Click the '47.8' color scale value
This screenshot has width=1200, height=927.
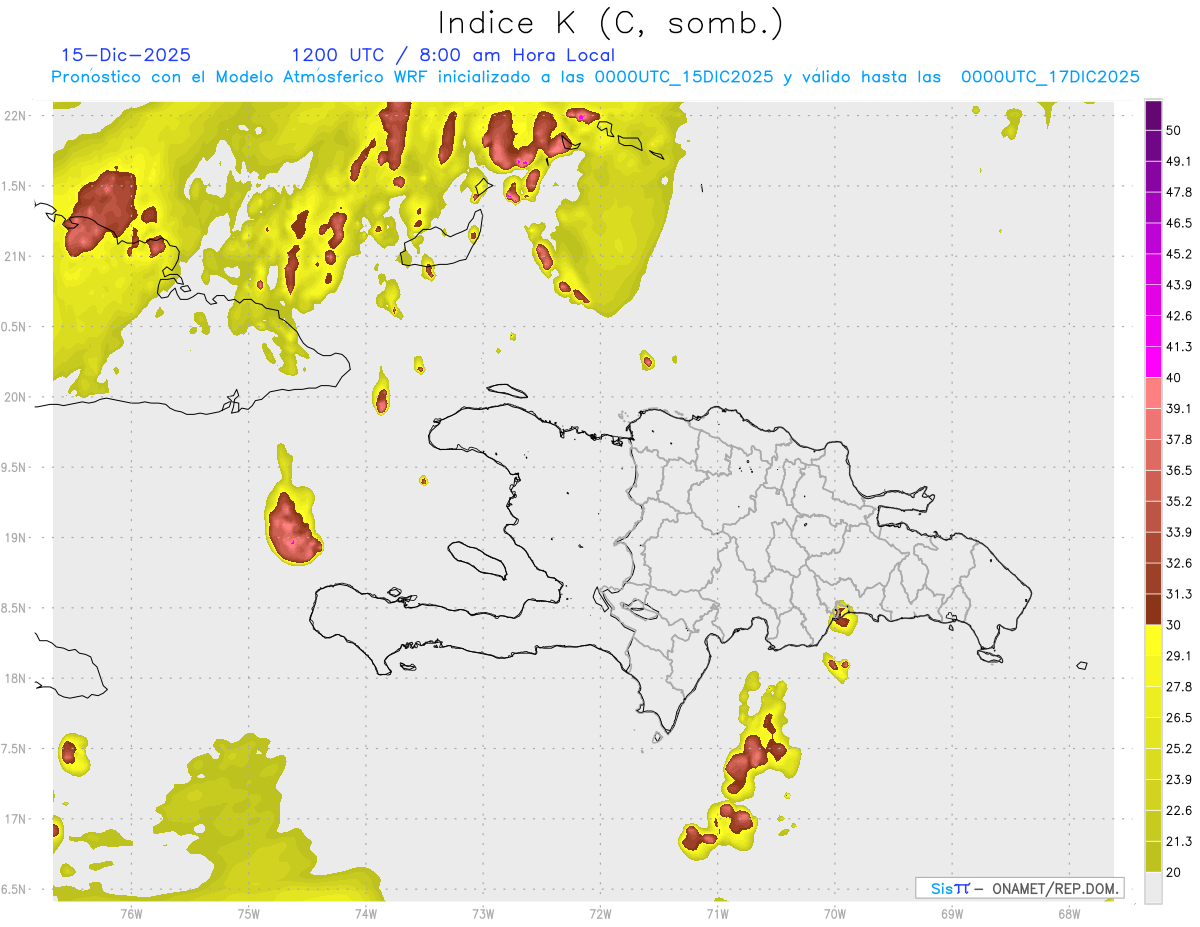pyautogui.click(x=1179, y=192)
